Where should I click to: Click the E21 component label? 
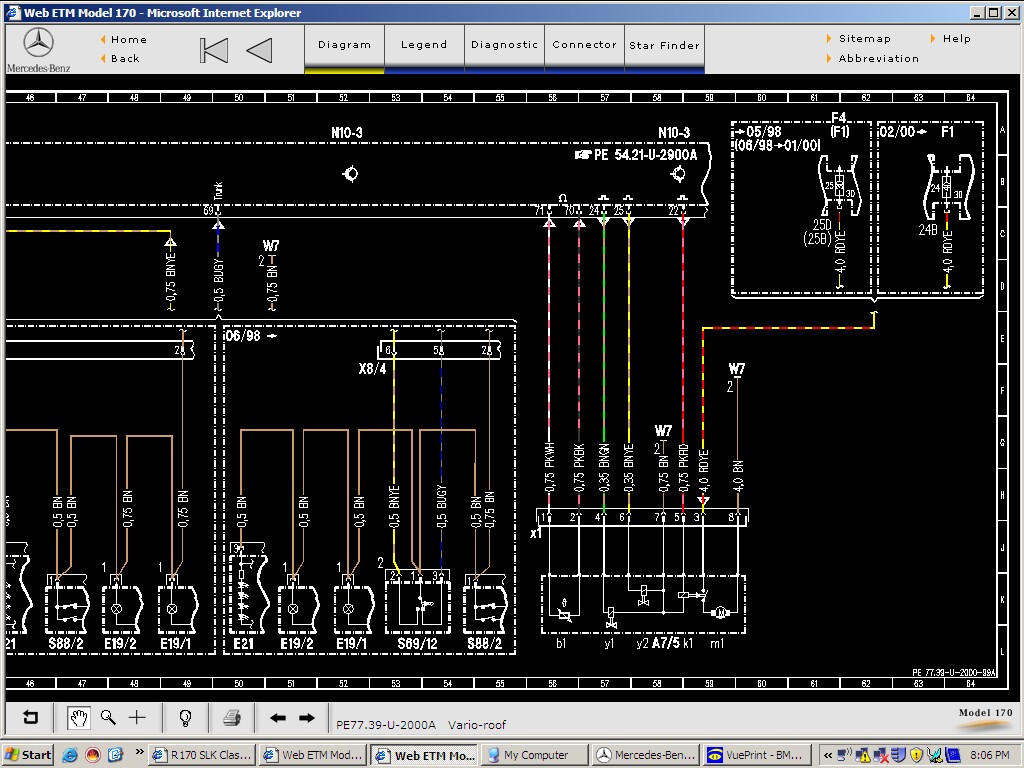pos(243,644)
